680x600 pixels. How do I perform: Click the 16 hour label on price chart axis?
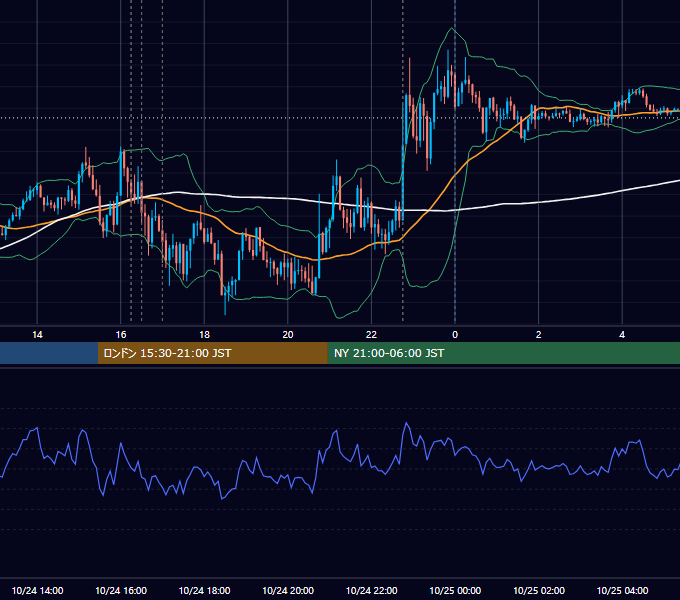pos(121,335)
